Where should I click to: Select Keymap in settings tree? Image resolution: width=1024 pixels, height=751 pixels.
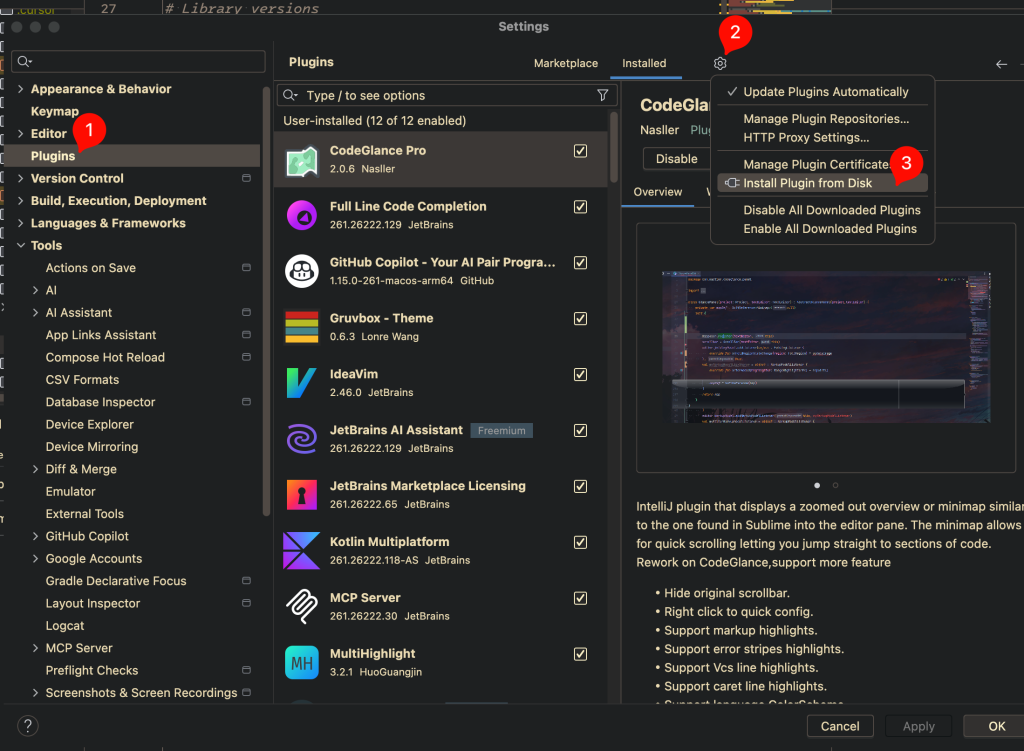[55, 111]
